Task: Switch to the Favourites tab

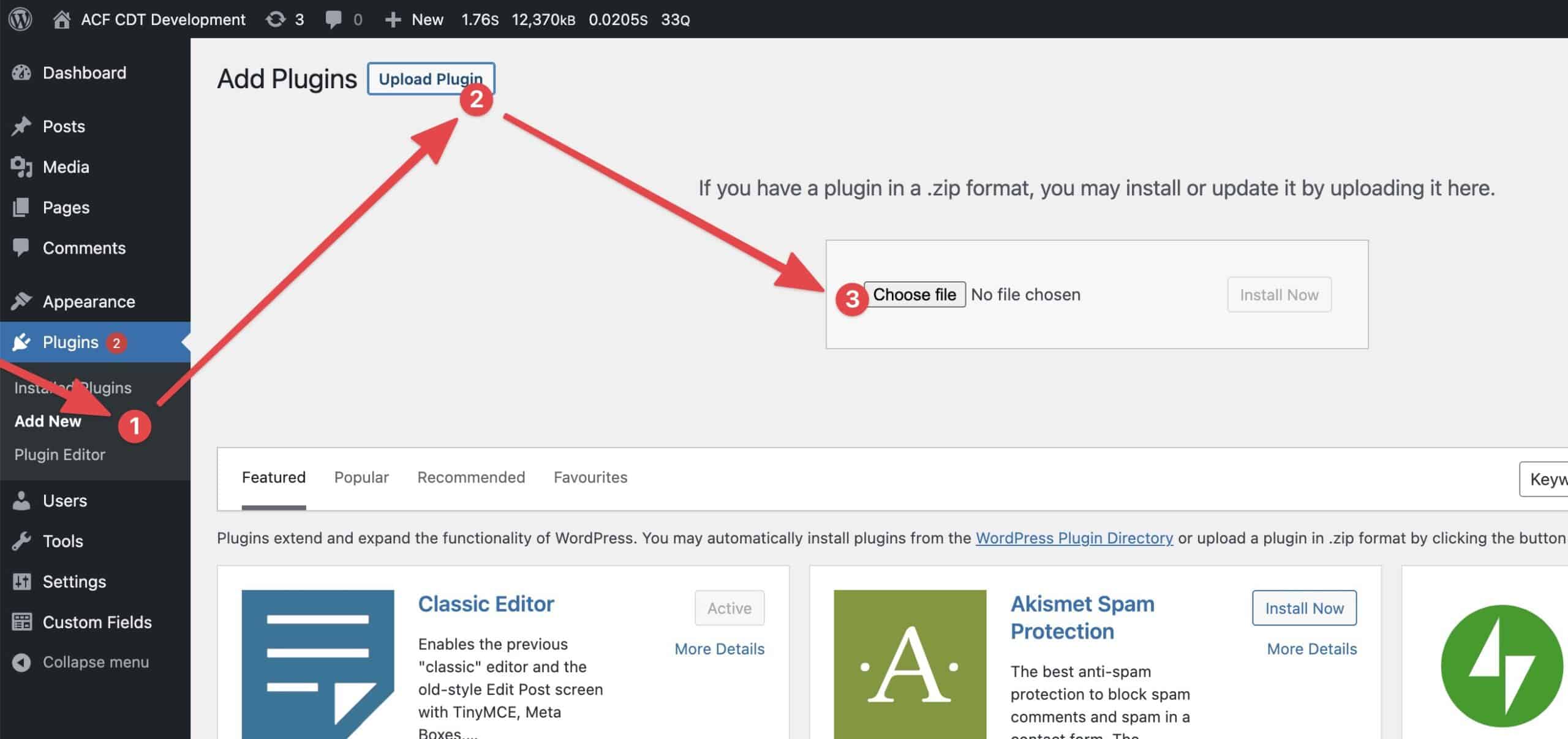Action: tap(590, 477)
